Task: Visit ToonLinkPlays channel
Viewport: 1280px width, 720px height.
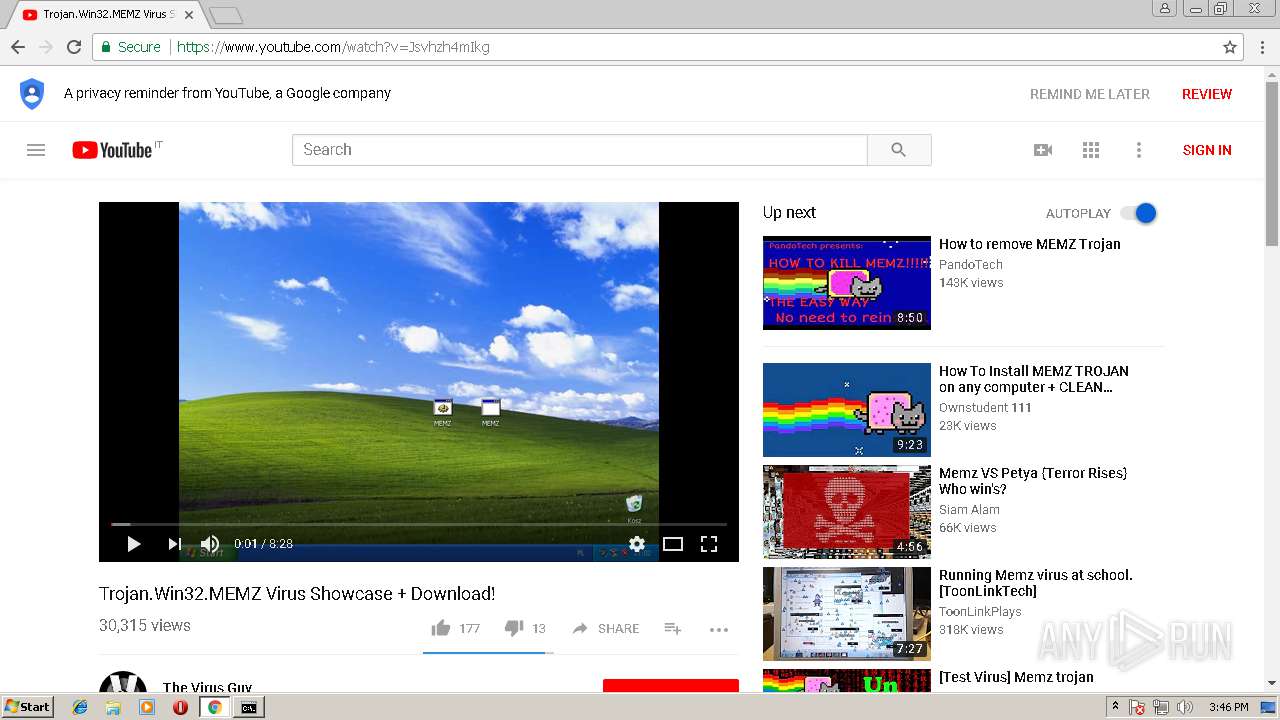Action: coord(980,612)
